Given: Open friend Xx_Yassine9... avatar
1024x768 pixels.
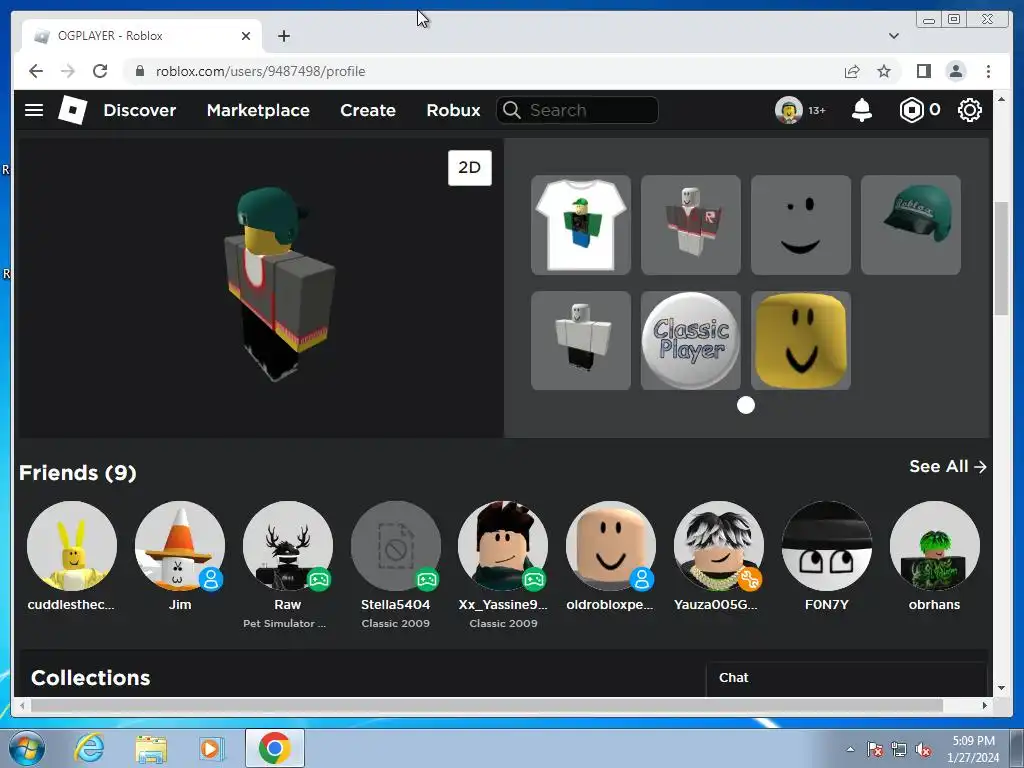Looking at the screenshot, I should tap(503, 546).
